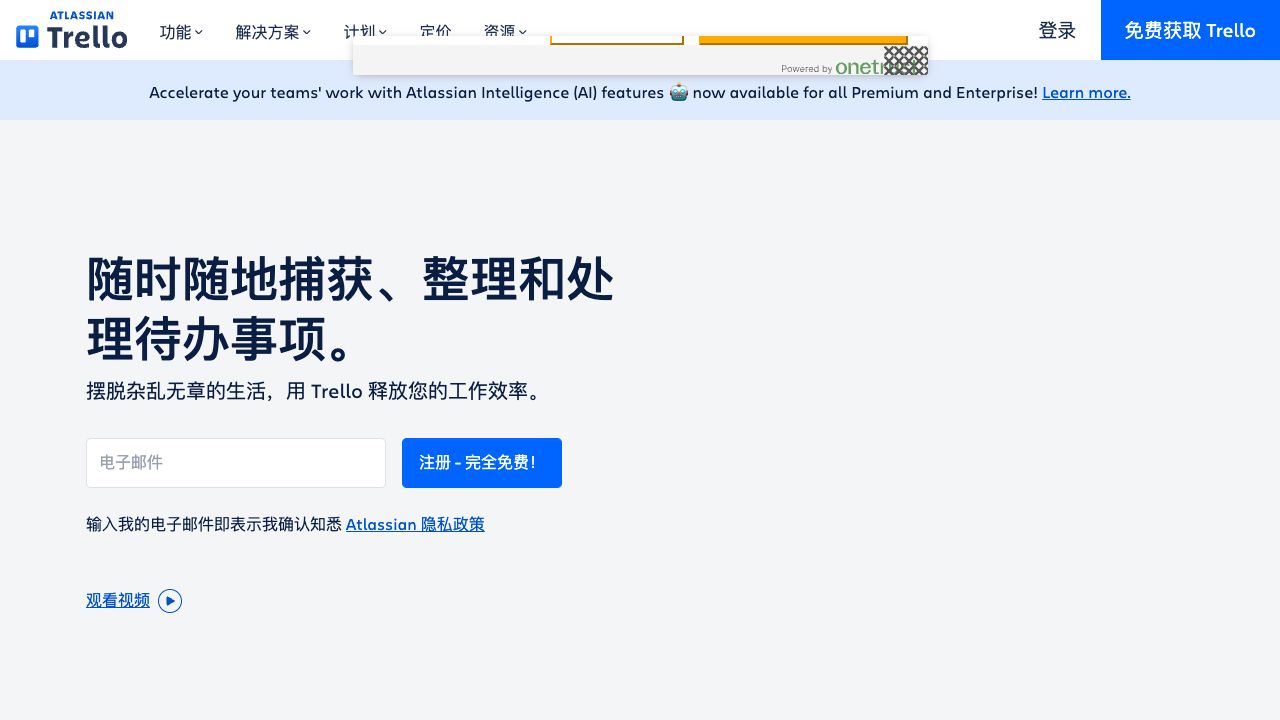Click the Trello logo icon
1280x720 pixels.
point(28,37)
